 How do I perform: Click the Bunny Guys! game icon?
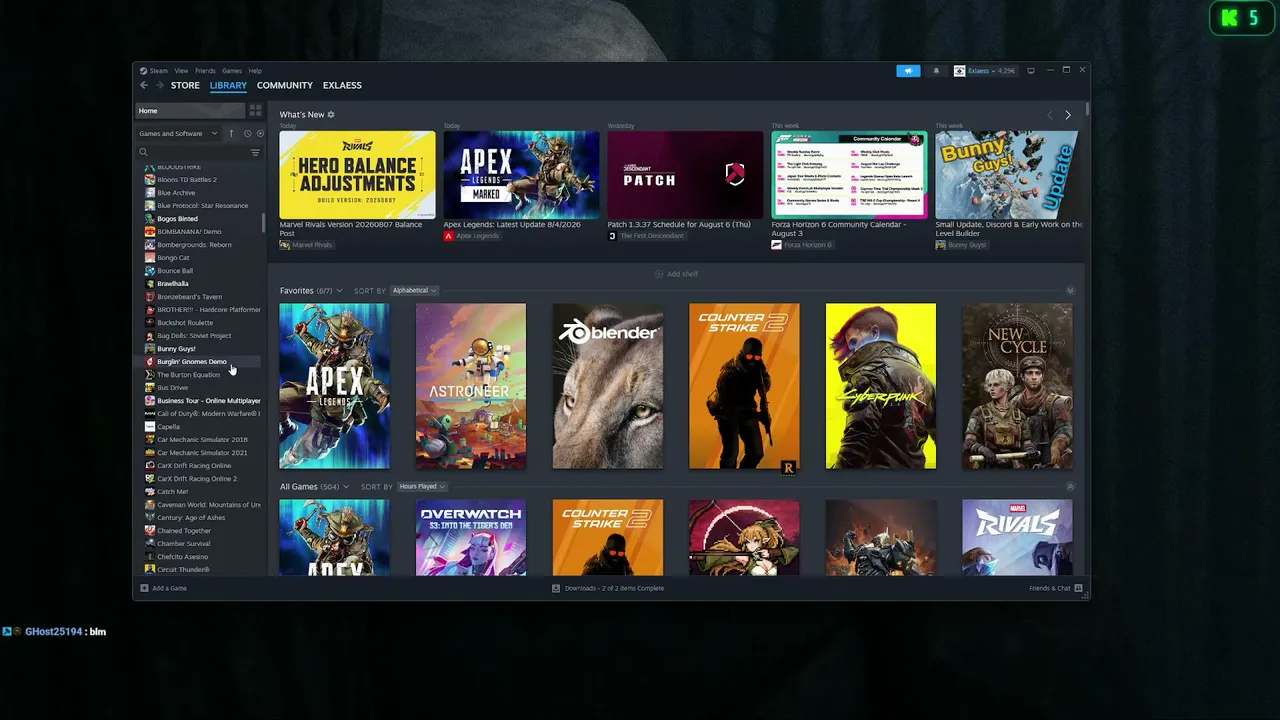click(x=150, y=348)
